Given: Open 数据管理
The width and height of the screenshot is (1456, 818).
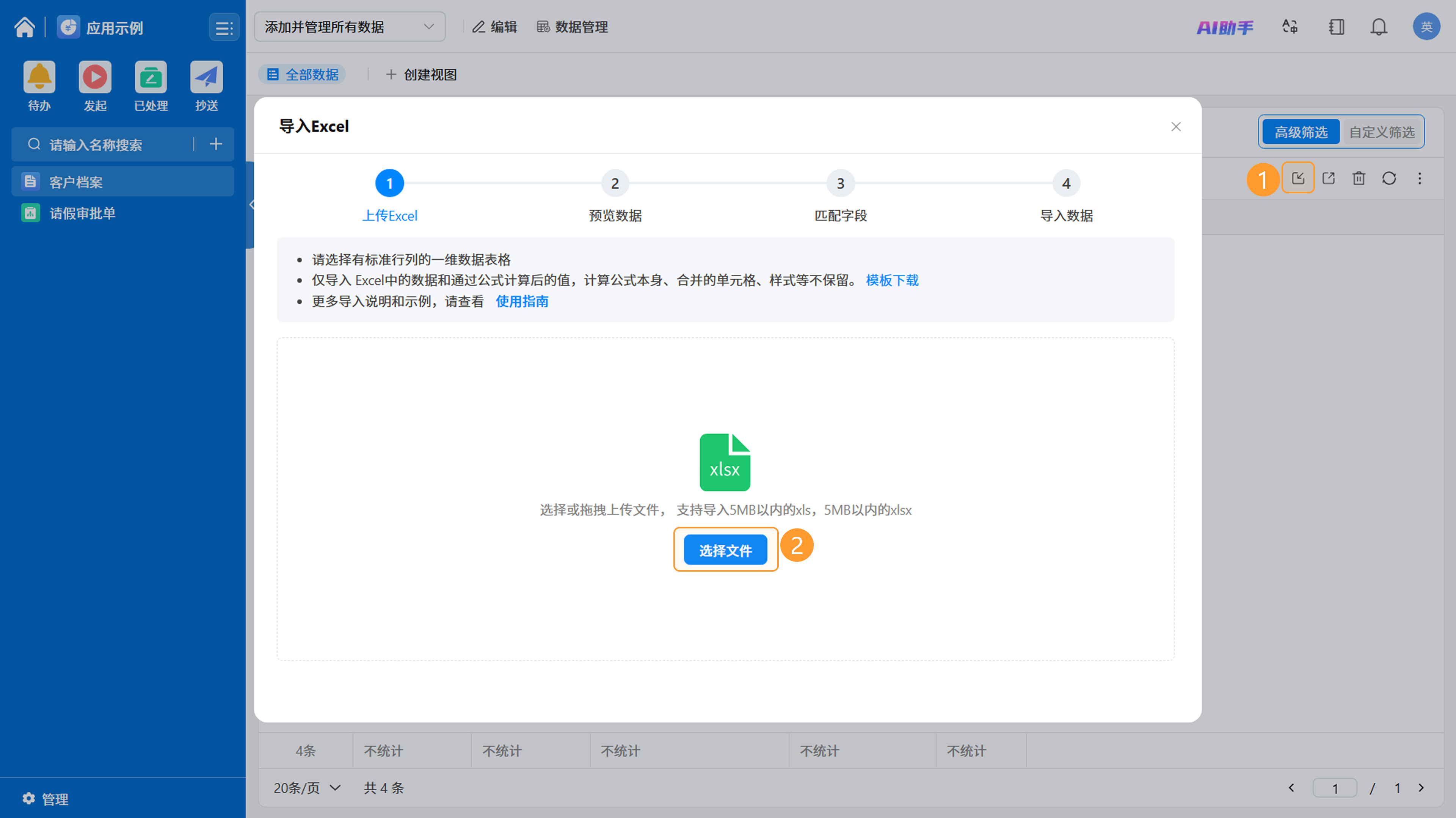Looking at the screenshot, I should pos(572,27).
